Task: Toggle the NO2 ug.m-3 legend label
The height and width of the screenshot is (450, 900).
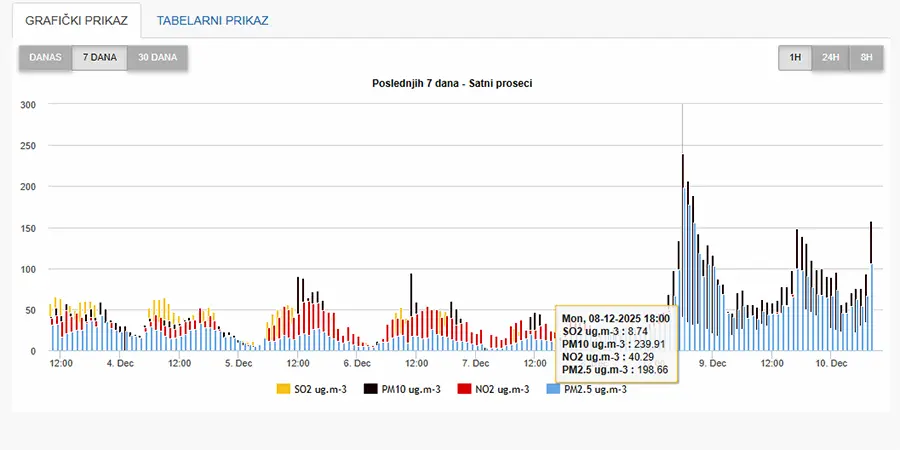Action: tap(501, 389)
